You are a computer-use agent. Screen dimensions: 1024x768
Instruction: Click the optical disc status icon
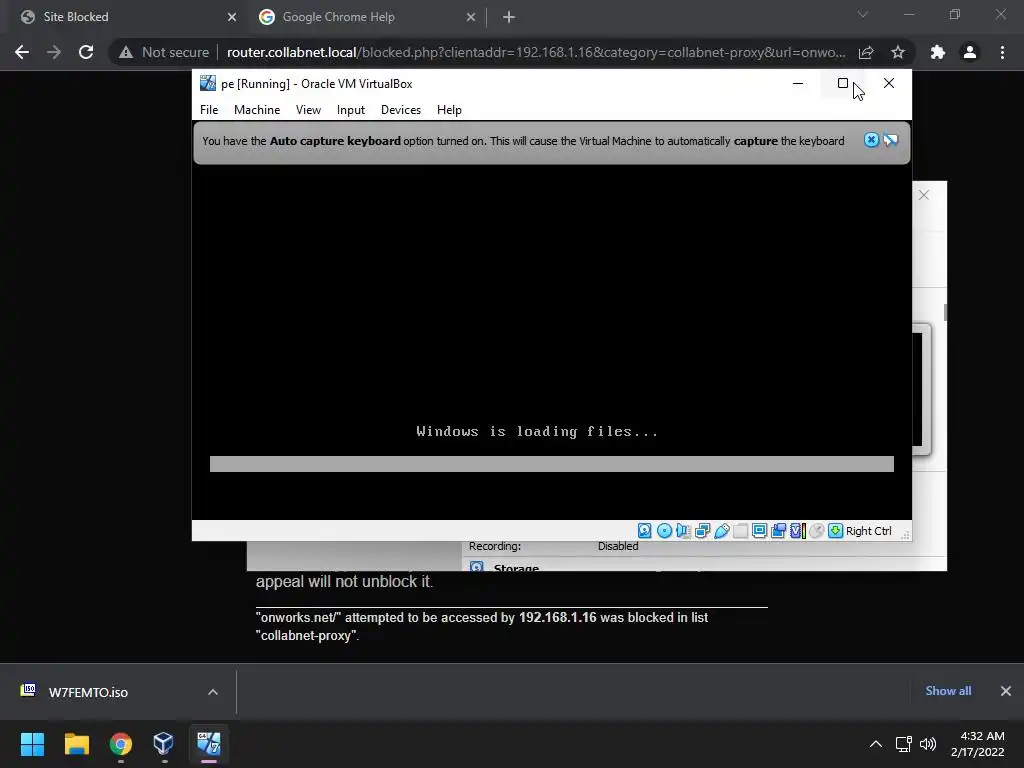pyautogui.click(x=664, y=531)
